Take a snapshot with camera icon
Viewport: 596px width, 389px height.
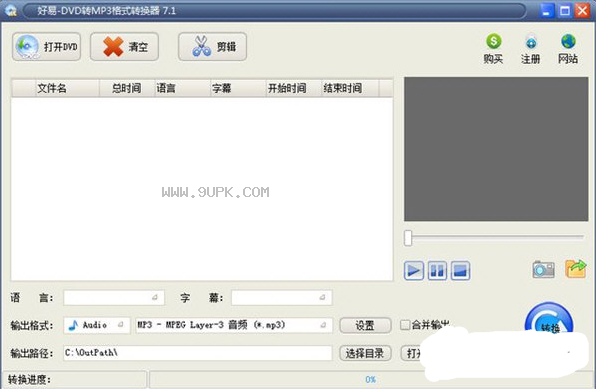(543, 270)
